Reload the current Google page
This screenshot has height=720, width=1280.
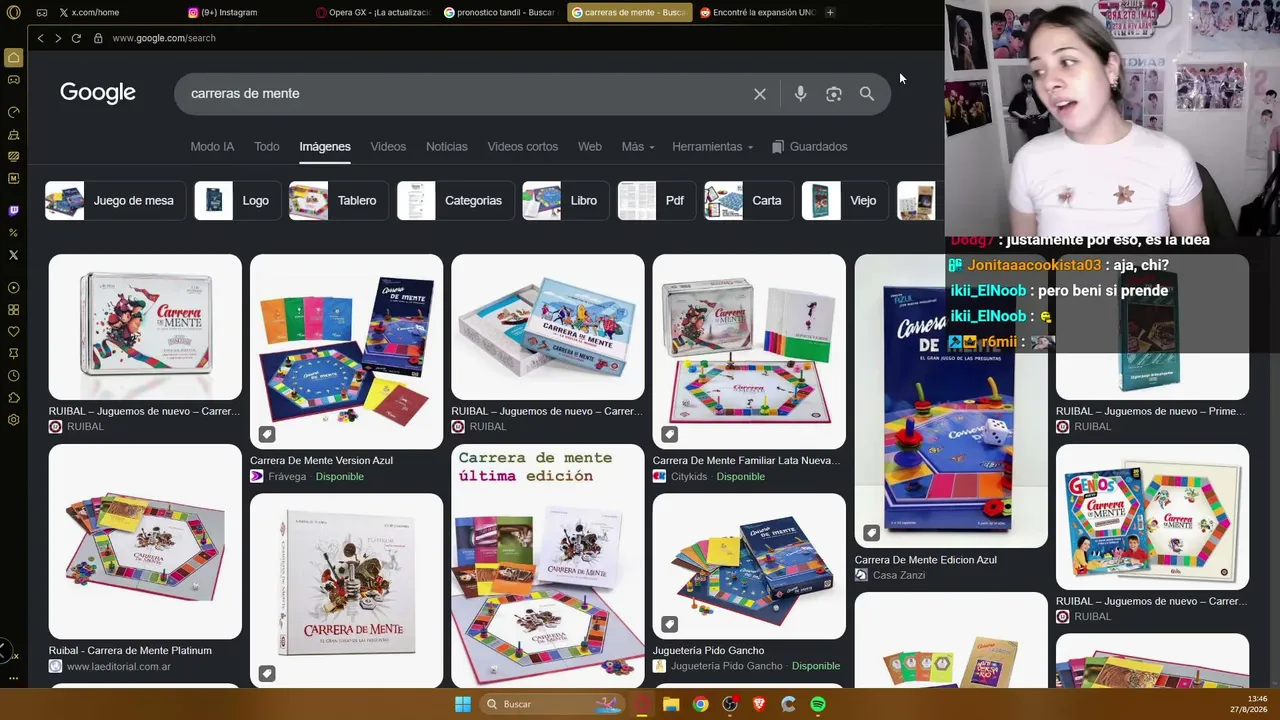pyautogui.click(x=76, y=38)
